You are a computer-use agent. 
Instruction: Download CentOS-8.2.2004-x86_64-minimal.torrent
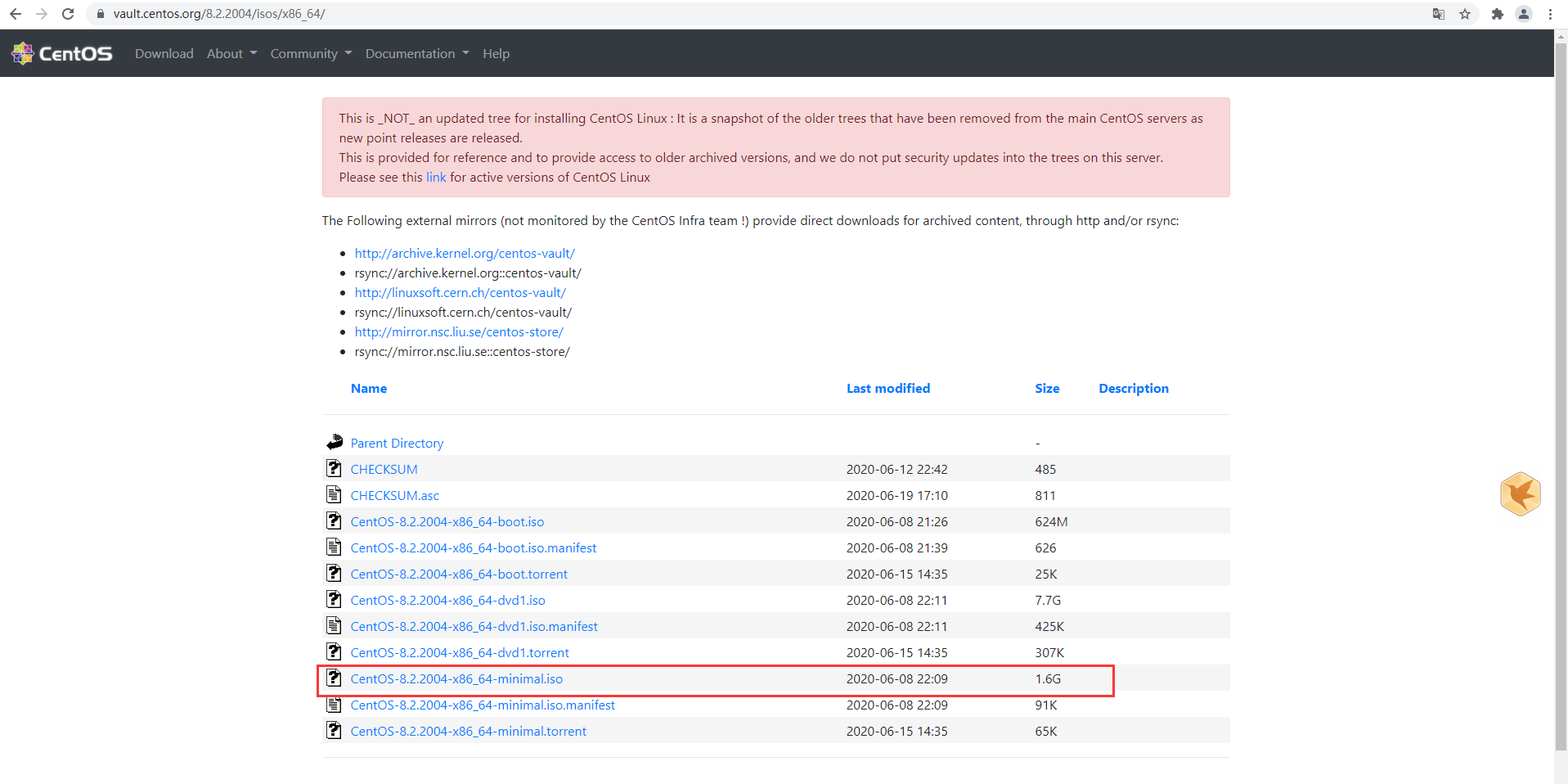coord(469,731)
